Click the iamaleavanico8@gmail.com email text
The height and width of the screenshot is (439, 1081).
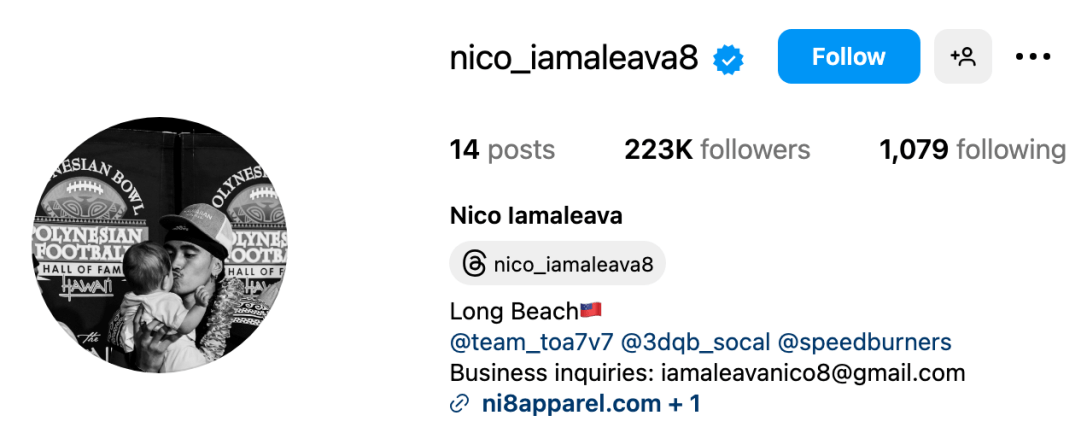point(813,373)
